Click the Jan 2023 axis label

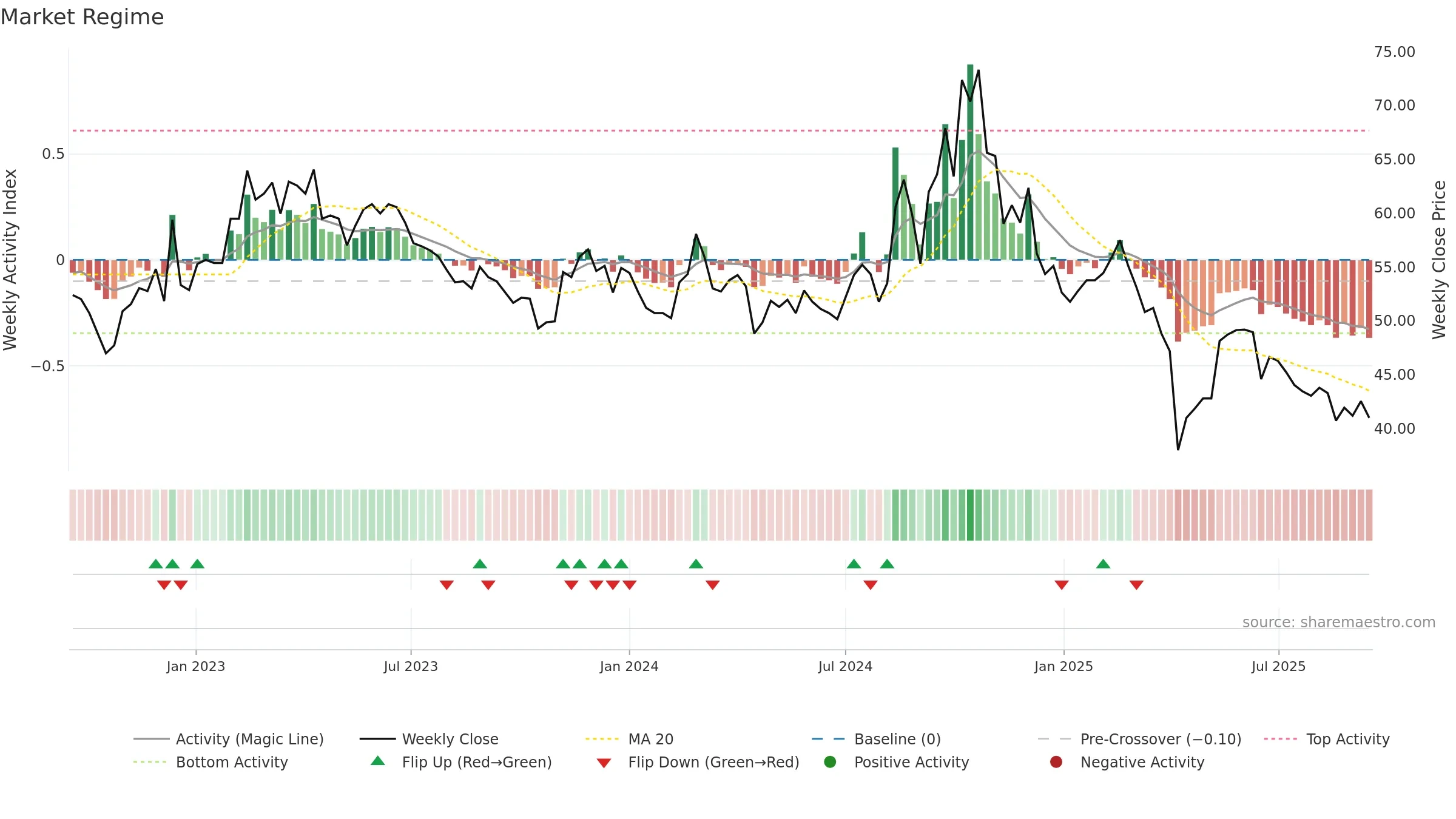click(x=196, y=666)
